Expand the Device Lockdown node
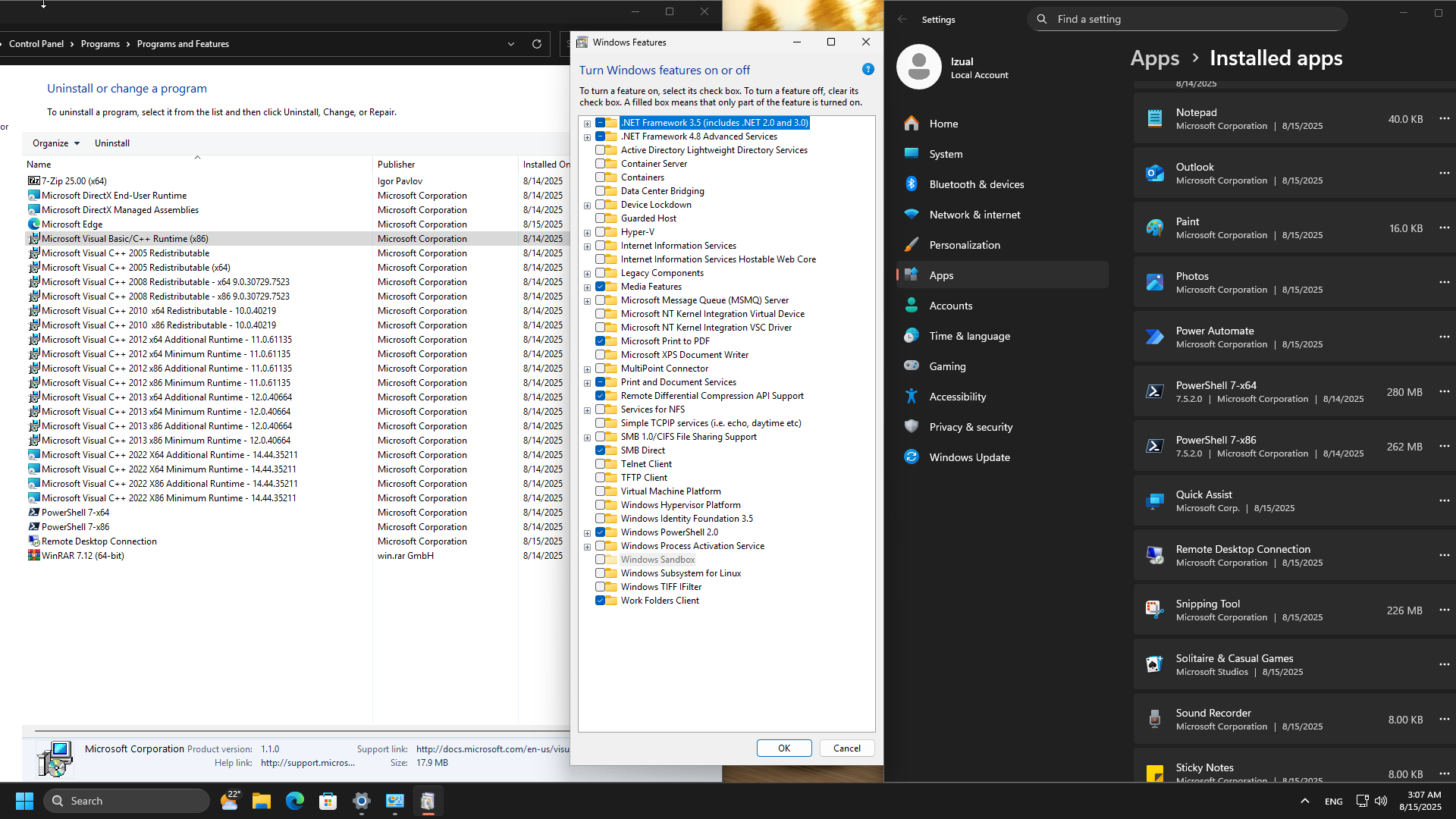 click(x=587, y=206)
